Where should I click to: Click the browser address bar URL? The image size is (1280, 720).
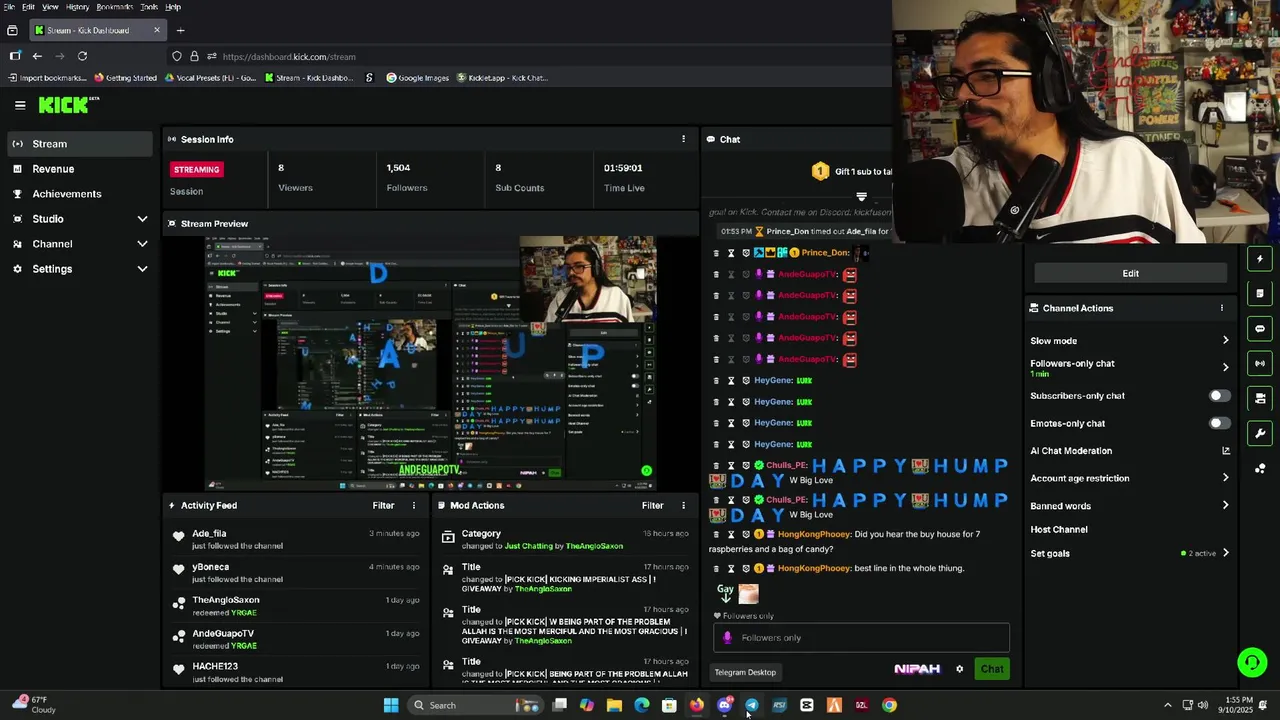(289, 57)
